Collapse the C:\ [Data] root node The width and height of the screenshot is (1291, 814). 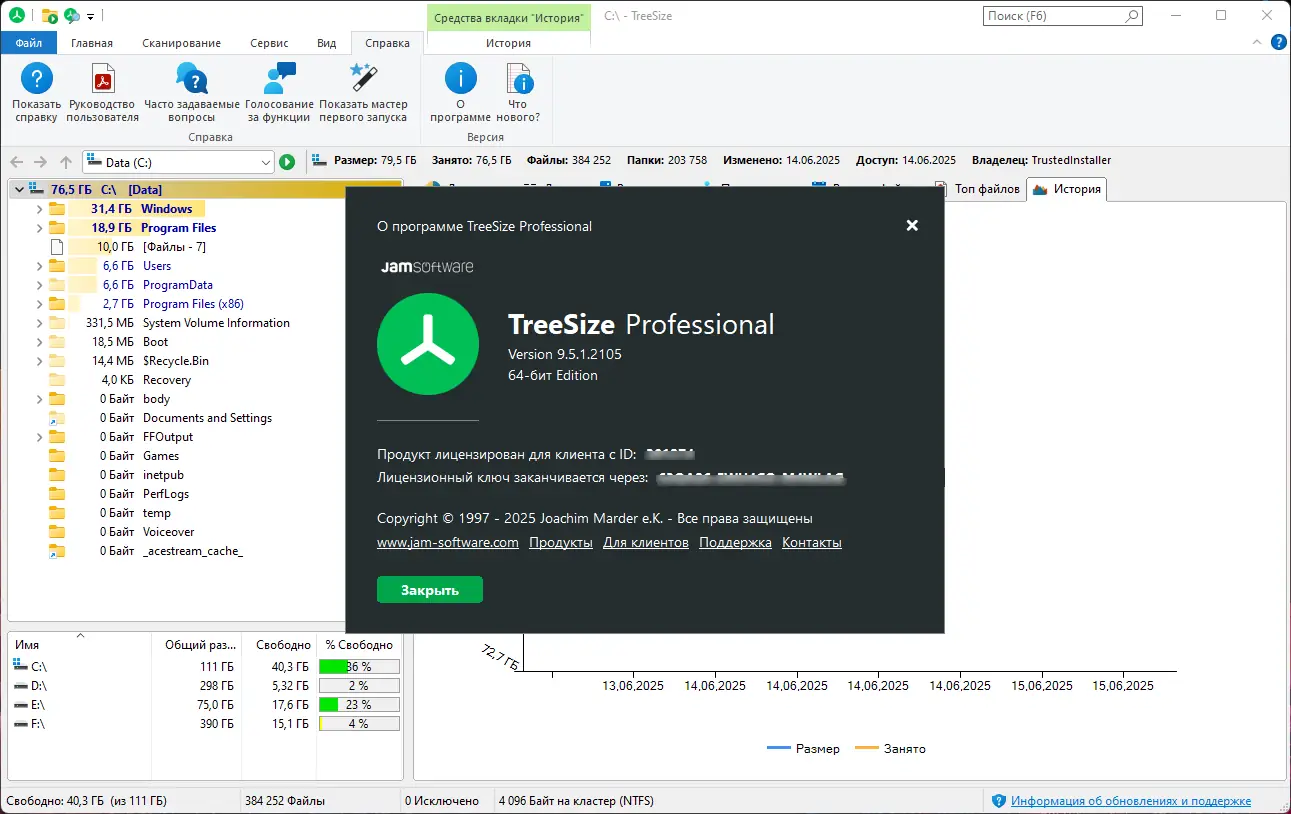pyautogui.click(x=19, y=190)
